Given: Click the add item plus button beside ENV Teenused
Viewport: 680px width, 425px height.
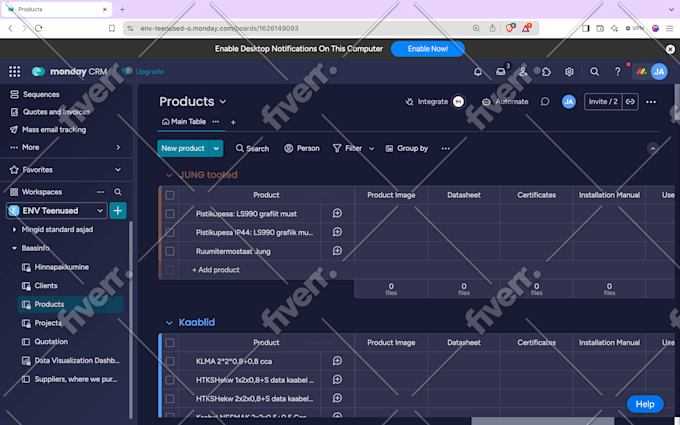Looking at the screenshot, I should pyautogui.click(x=118, y=211).
